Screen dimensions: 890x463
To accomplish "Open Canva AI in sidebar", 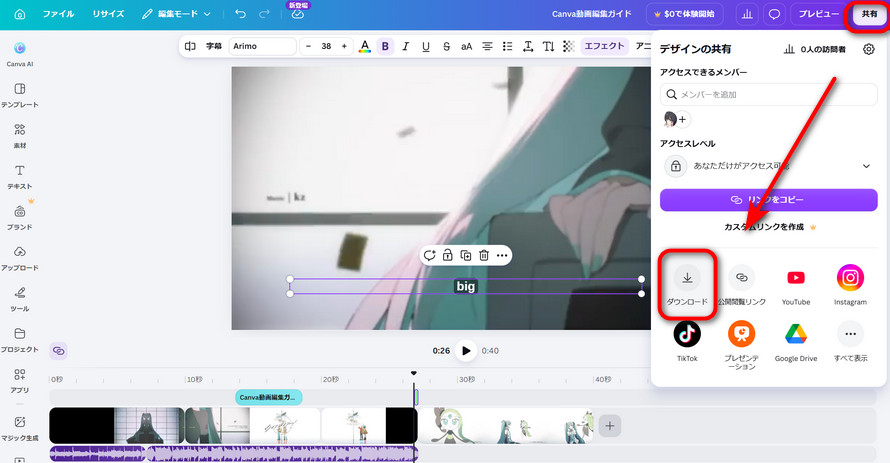I will point(20,54).
